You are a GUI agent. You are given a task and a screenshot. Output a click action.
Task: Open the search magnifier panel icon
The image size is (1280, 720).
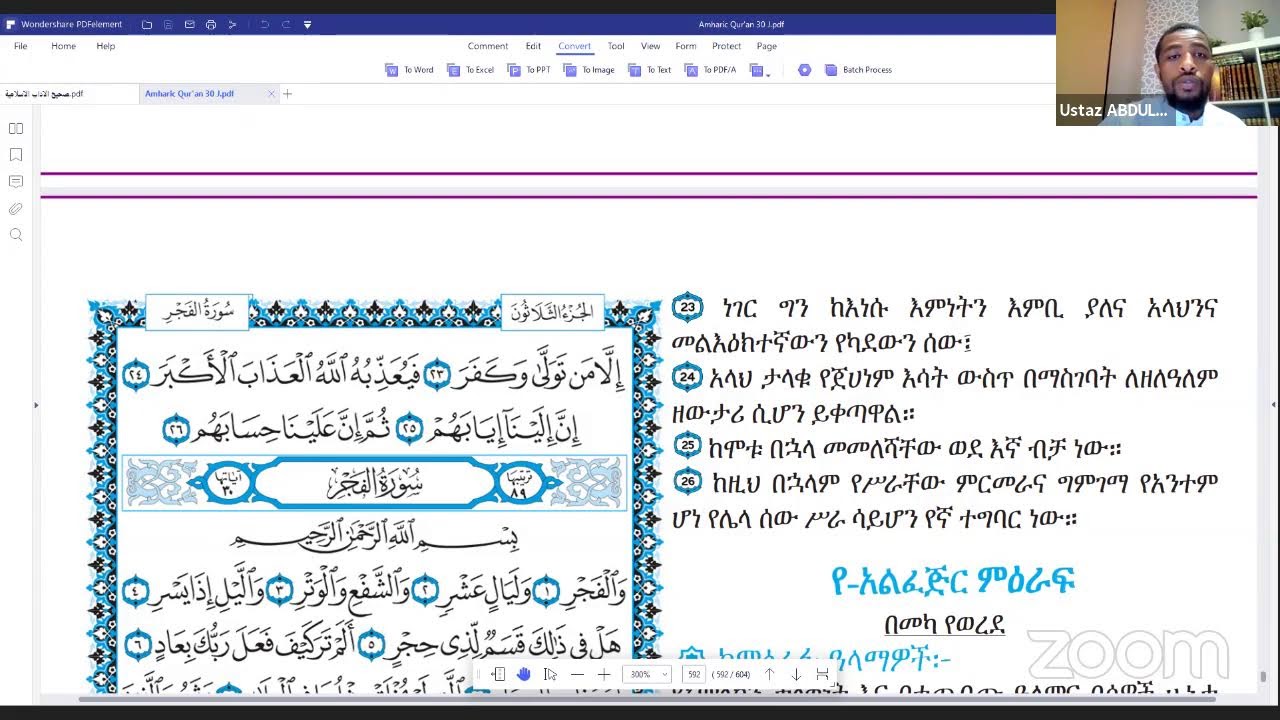(16, 235)
